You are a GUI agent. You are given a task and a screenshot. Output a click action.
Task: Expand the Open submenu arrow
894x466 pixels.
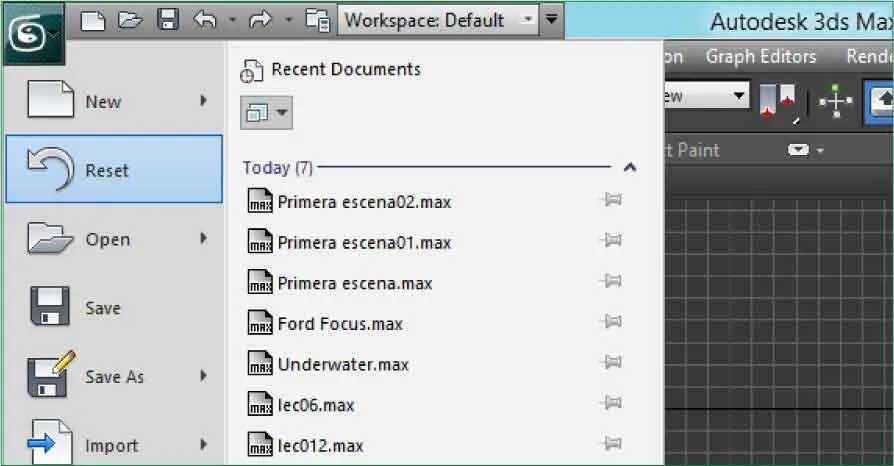tap(203, 238)
